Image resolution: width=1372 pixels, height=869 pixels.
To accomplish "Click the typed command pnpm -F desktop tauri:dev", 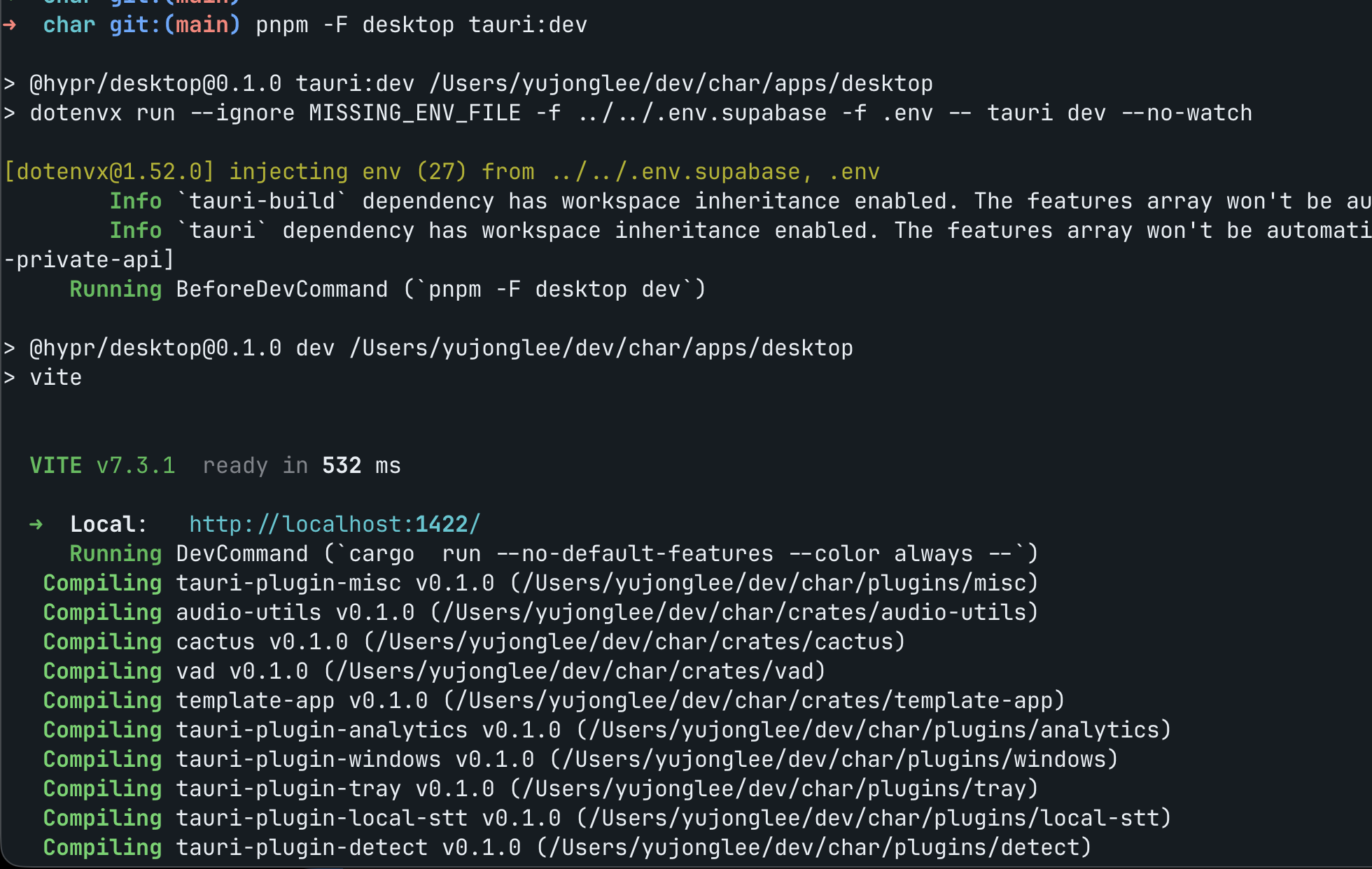I will (x=421, y=25).
